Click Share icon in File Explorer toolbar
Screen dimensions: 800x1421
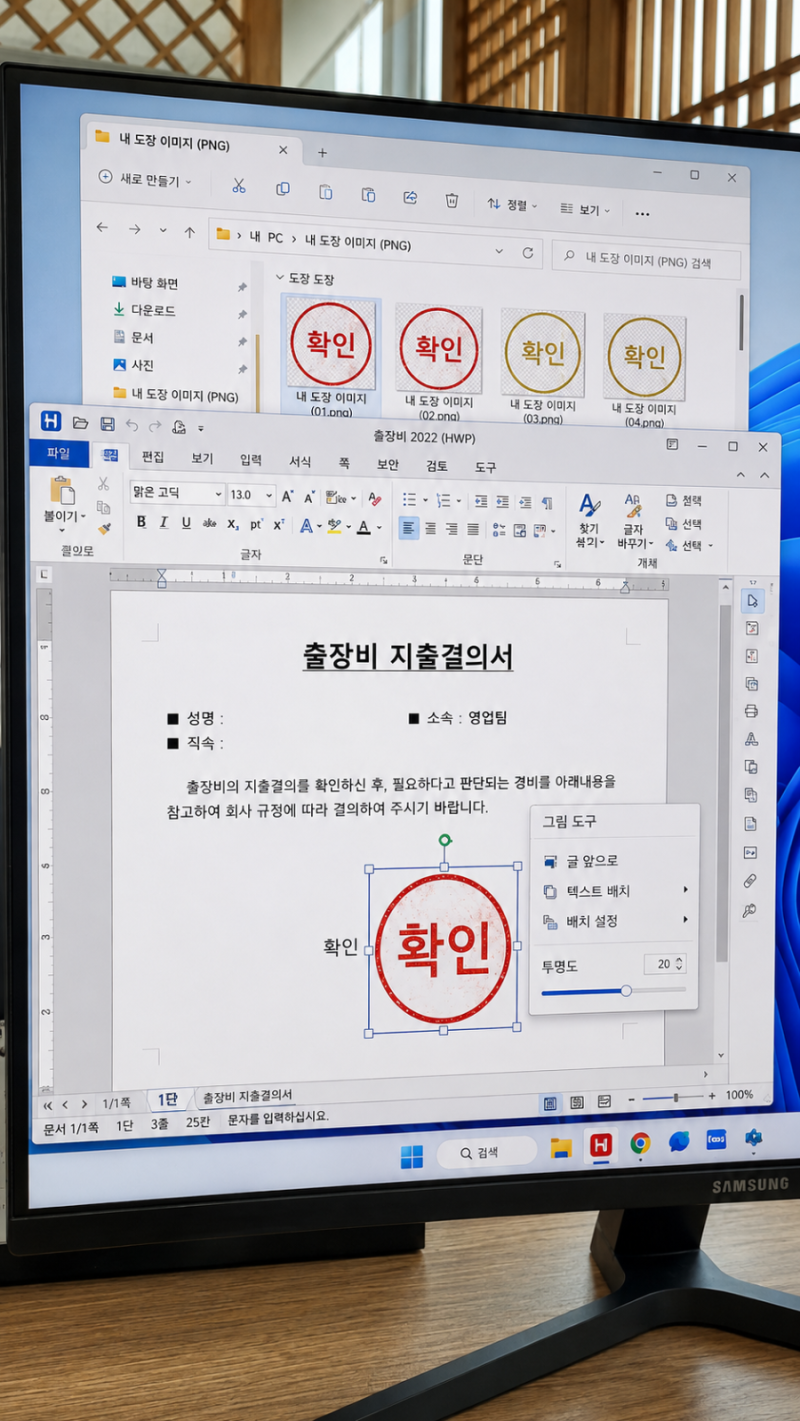click(410, 197)
